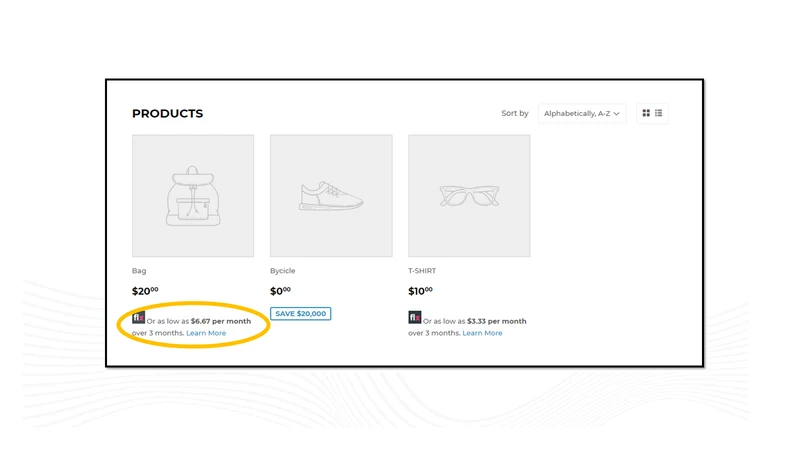Viewport: 800px width, 450px height.
Task: Open the Bag backpack product image
Action: tap(193, 195)
